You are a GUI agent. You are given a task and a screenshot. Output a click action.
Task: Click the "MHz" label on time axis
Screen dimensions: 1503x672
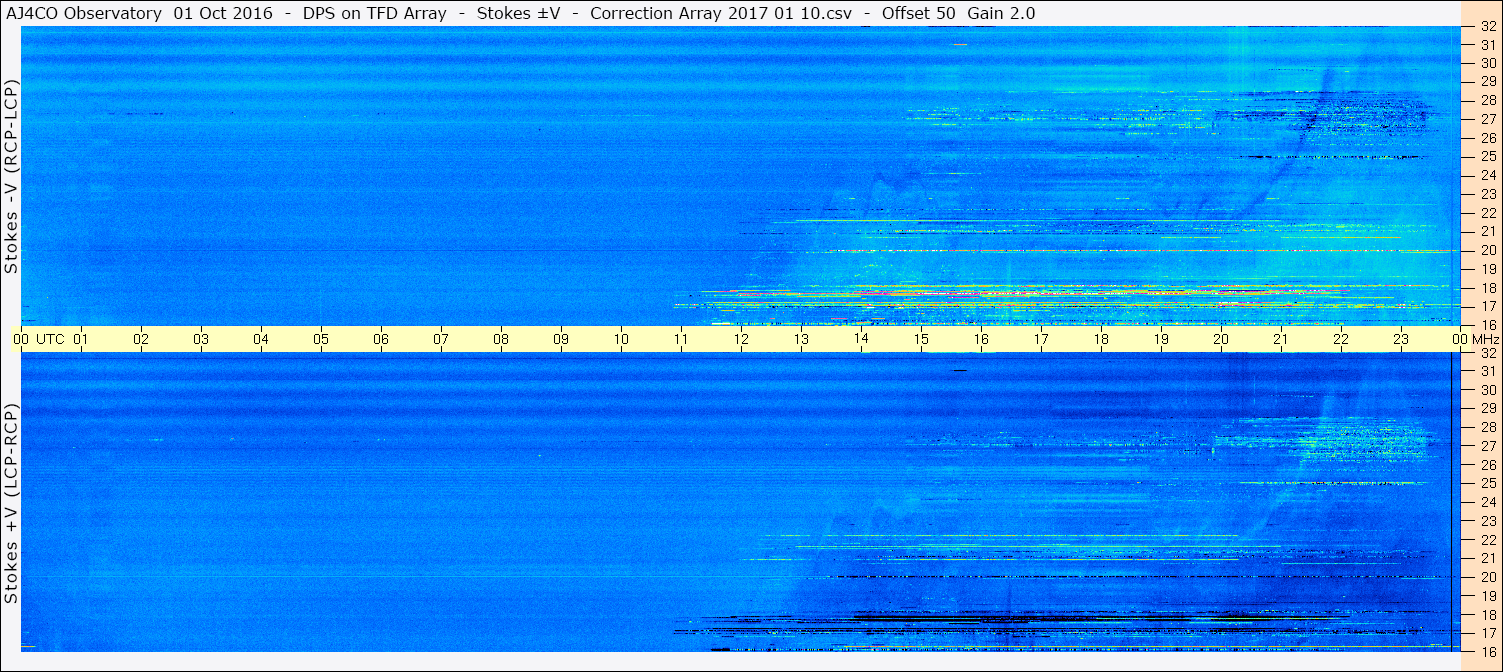(1486, 339)
